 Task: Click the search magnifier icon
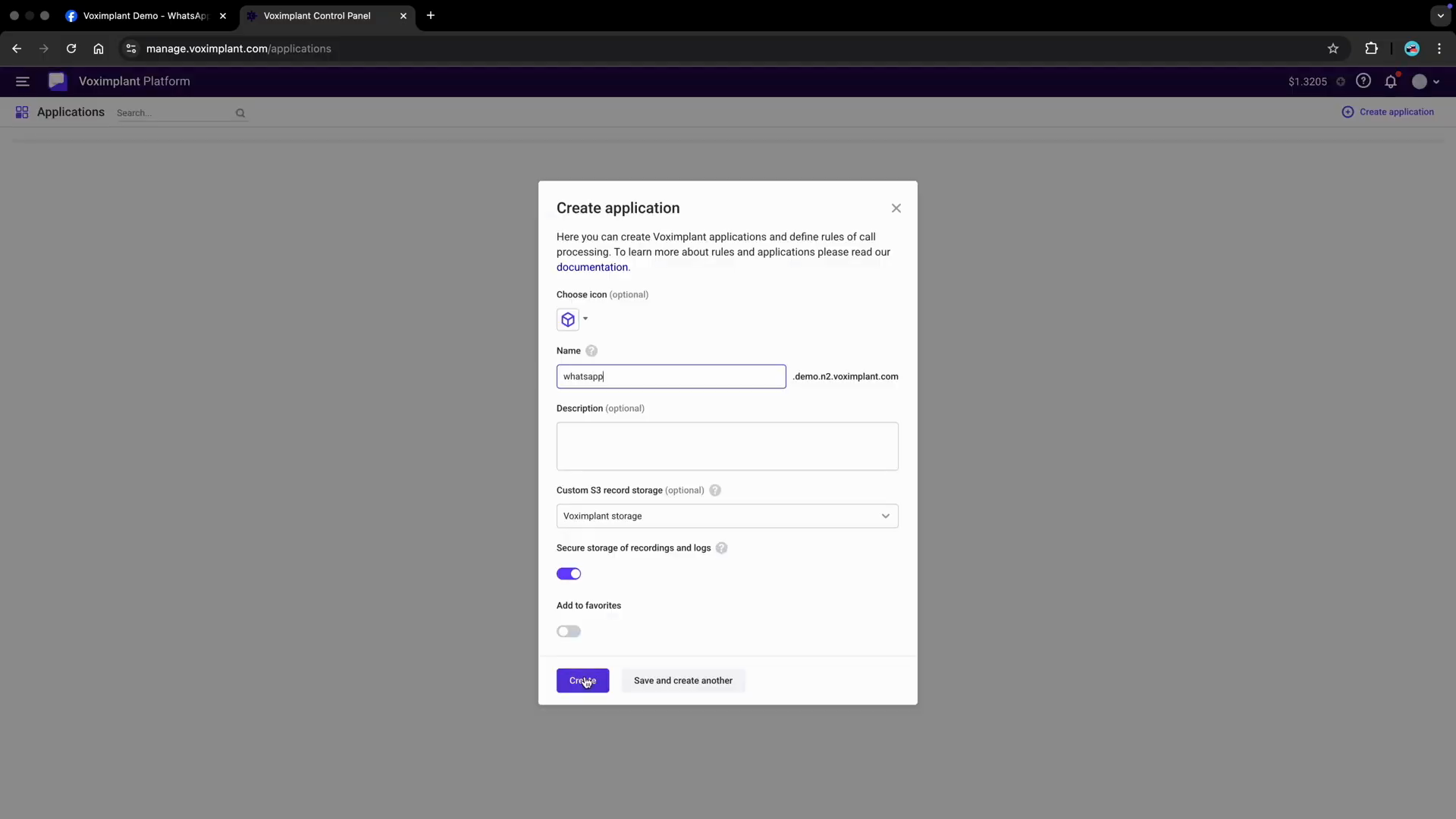240,113
